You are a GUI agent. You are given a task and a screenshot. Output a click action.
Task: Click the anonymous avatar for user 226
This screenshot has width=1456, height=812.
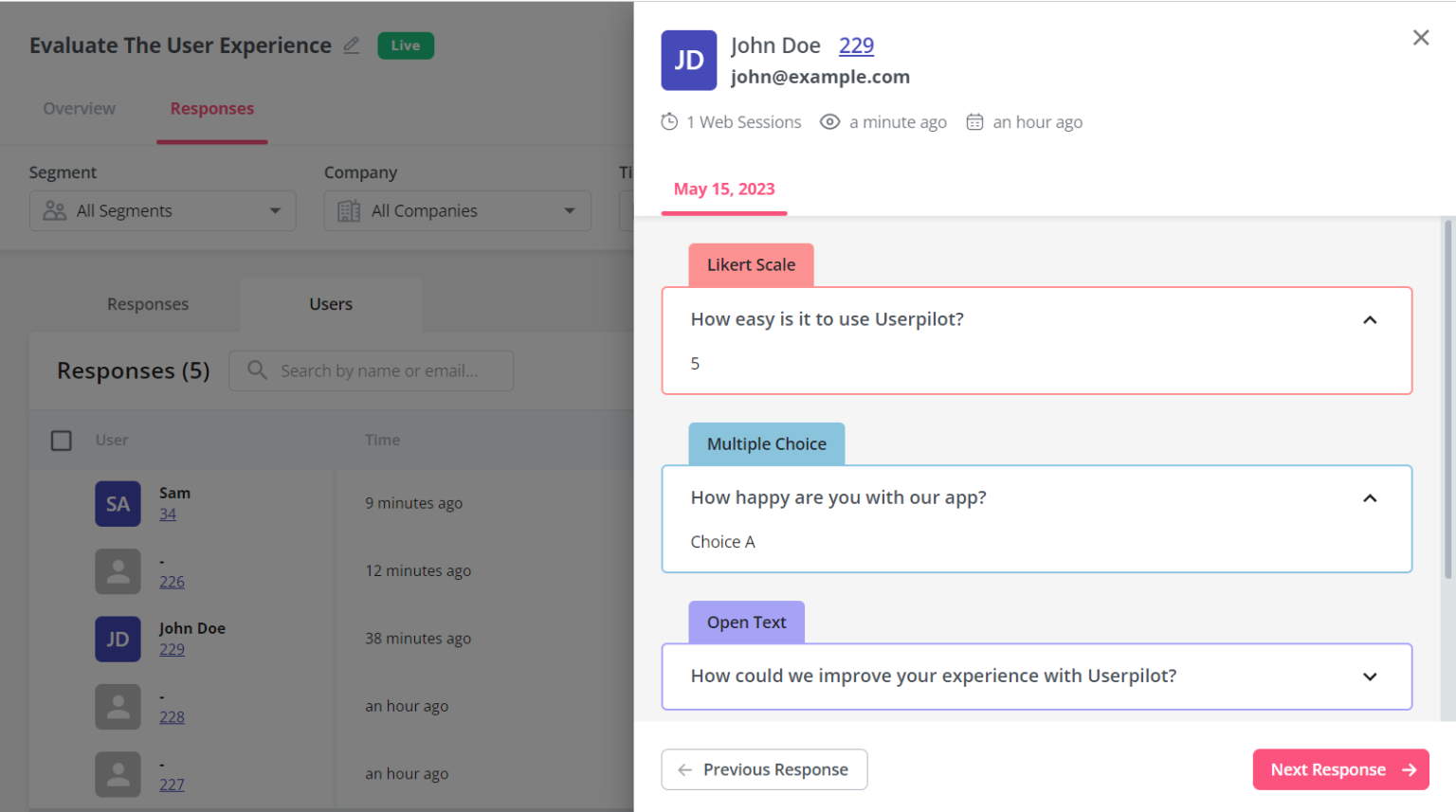point(118,571)
